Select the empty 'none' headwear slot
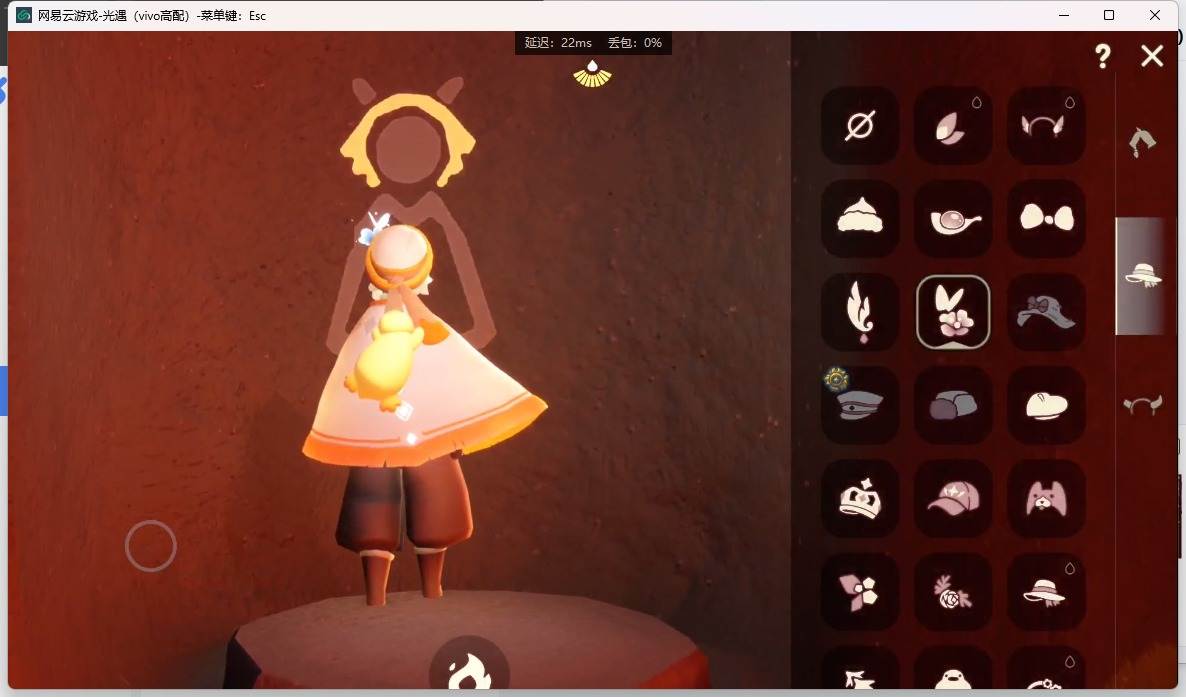Image resolution: width=1186 pixels, height=697 pixels. [860, 126]
